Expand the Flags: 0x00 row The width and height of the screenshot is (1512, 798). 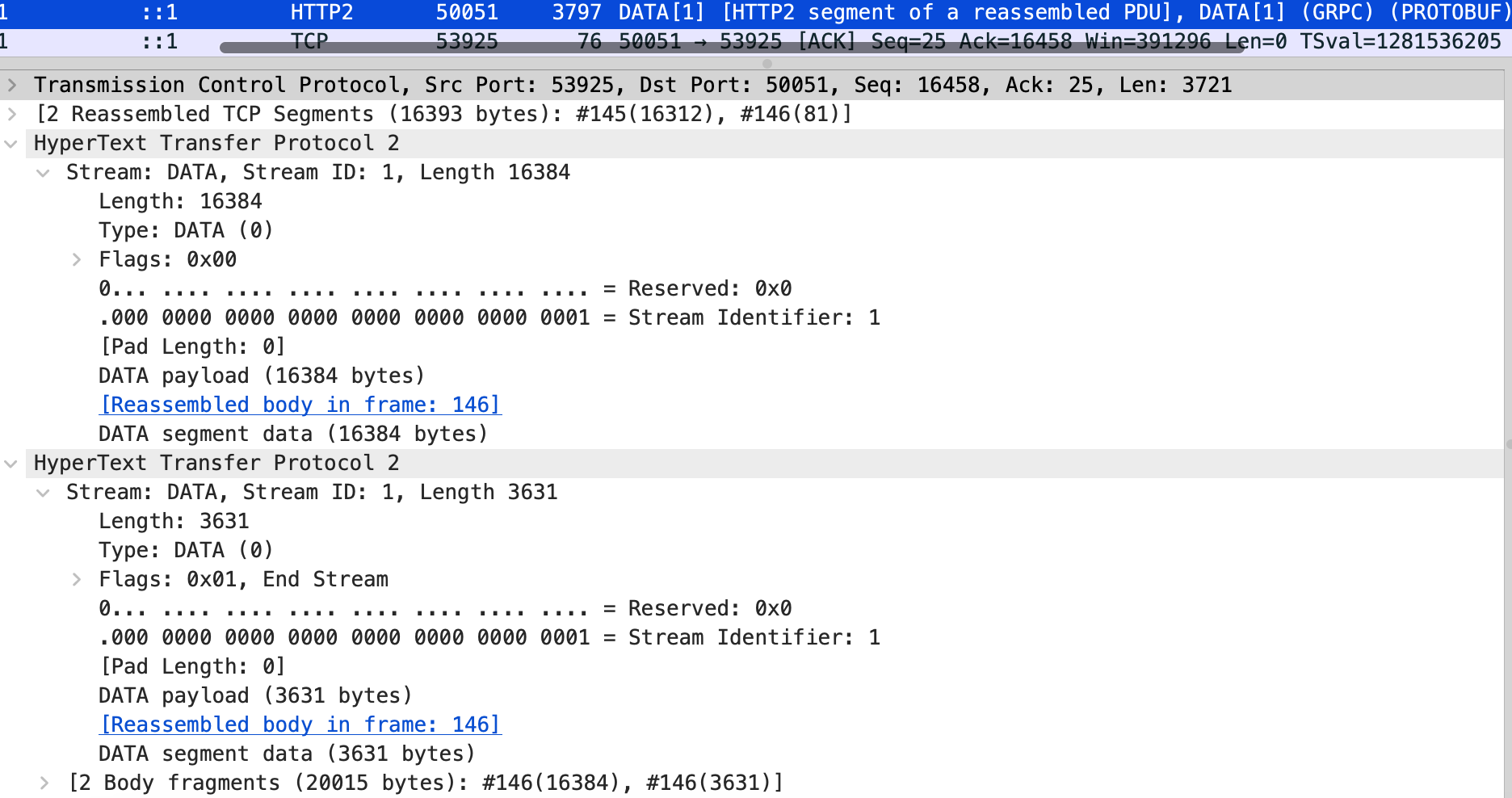[77, 259]
